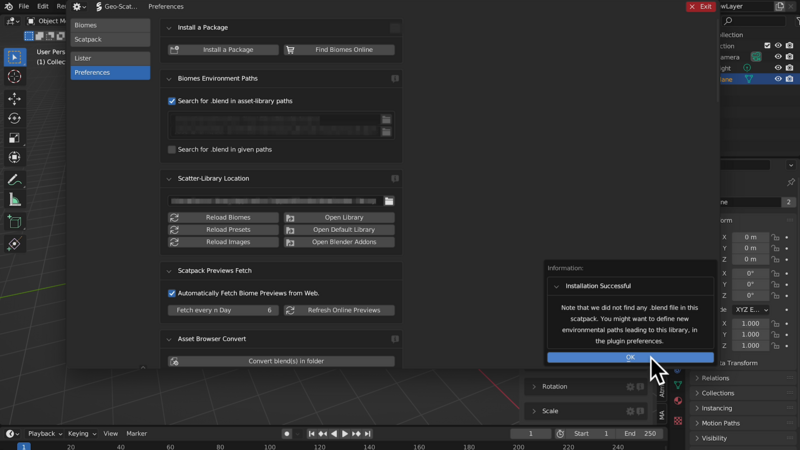Collapse the Scatter-Library Location section

click(x=169, y=179)
